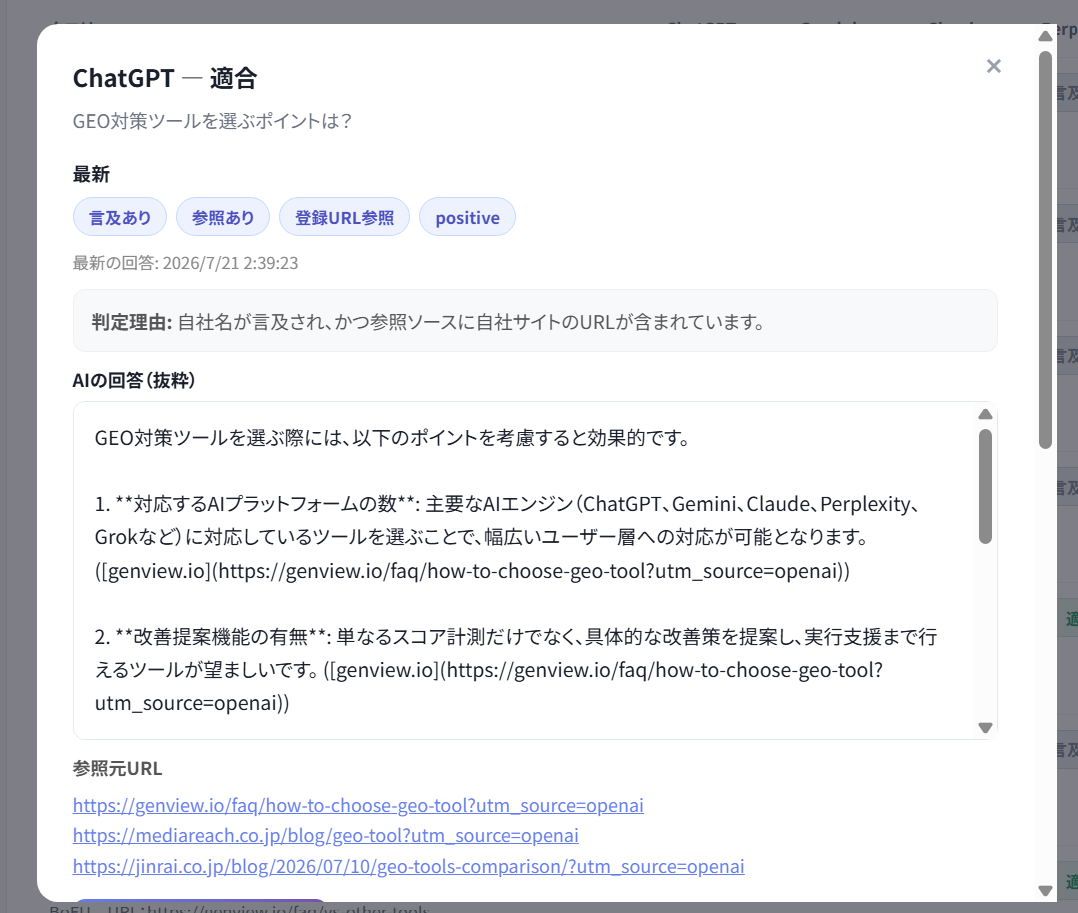
Task: Open the genview.io how-to-choose-geo-tool reference link
Action: 358,805
